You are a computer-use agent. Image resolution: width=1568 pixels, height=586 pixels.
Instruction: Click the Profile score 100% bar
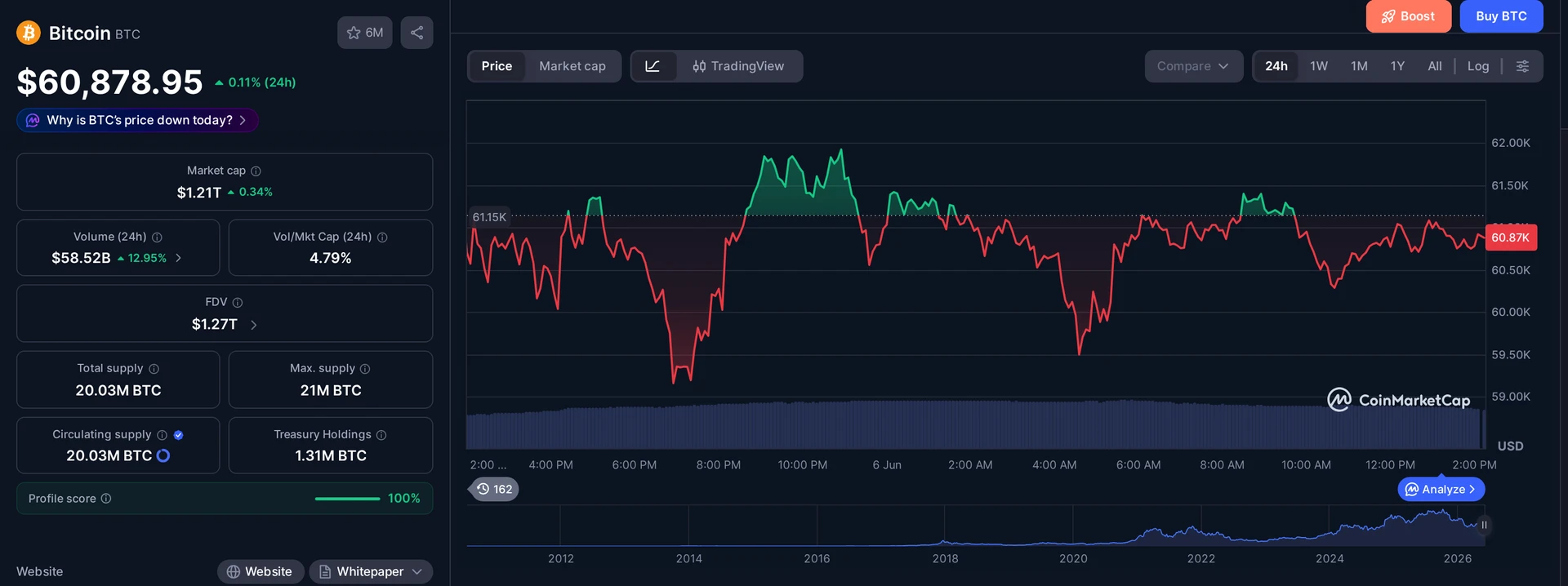pos(347,498)
